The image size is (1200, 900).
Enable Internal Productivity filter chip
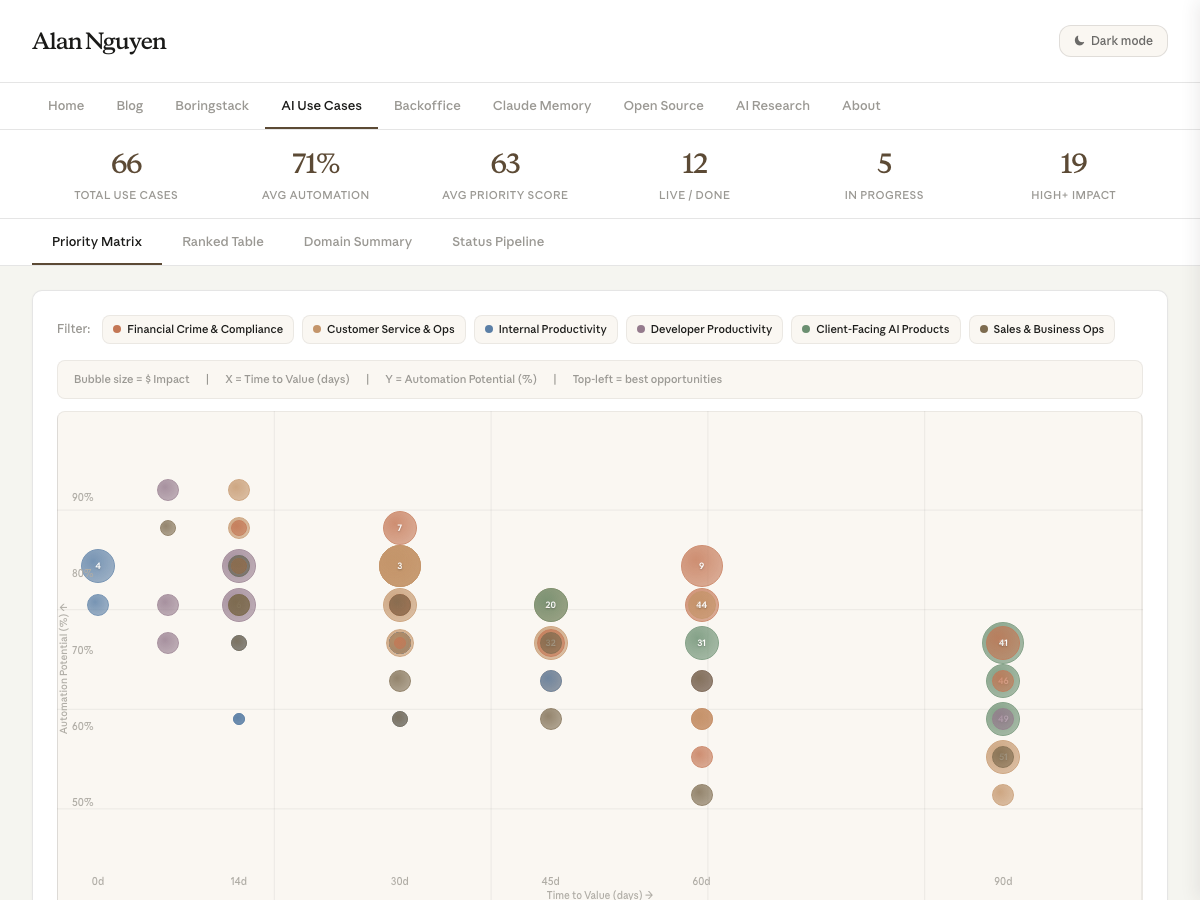545,329
